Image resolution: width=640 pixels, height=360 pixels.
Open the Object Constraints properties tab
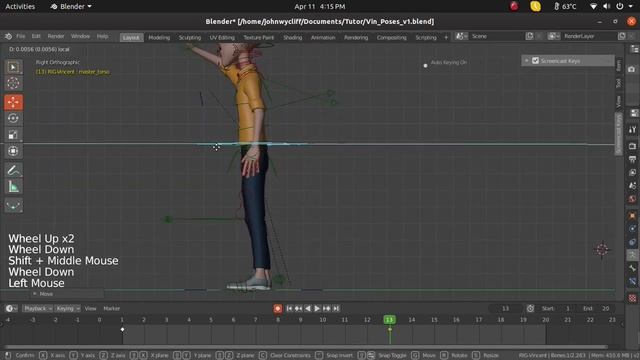[x=632, y=242]
